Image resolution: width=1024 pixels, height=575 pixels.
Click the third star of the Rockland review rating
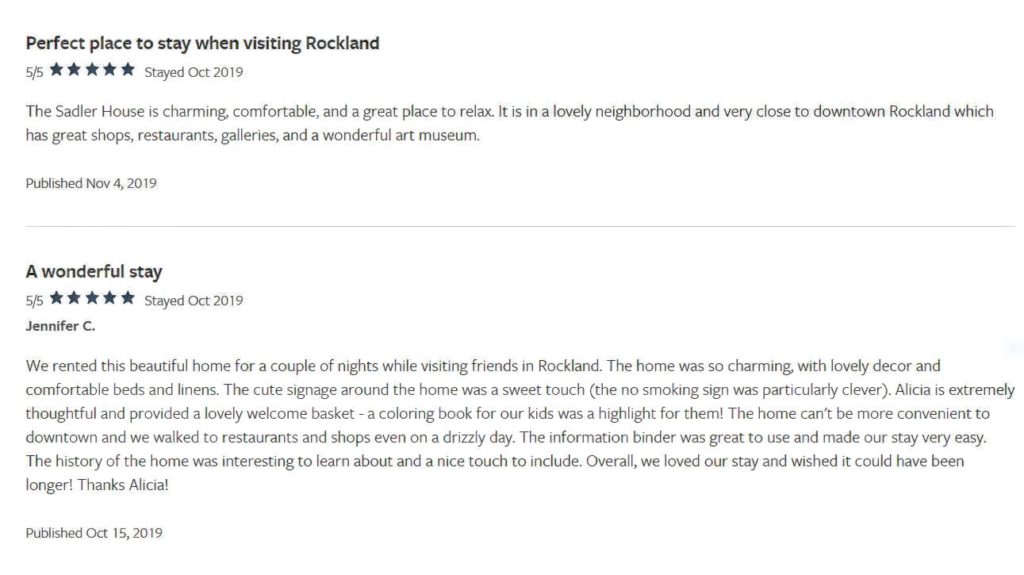click(x=92, y=69)
